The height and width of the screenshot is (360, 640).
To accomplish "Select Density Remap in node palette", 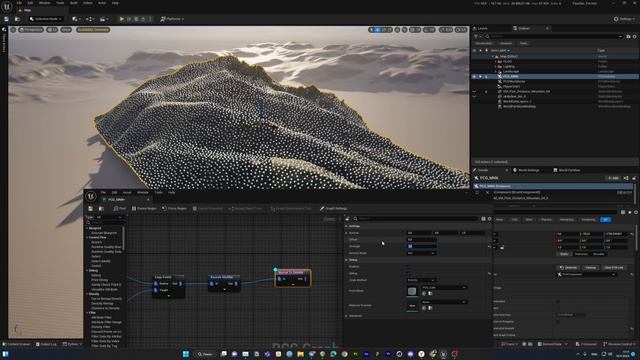I will [x=102, y=303].
